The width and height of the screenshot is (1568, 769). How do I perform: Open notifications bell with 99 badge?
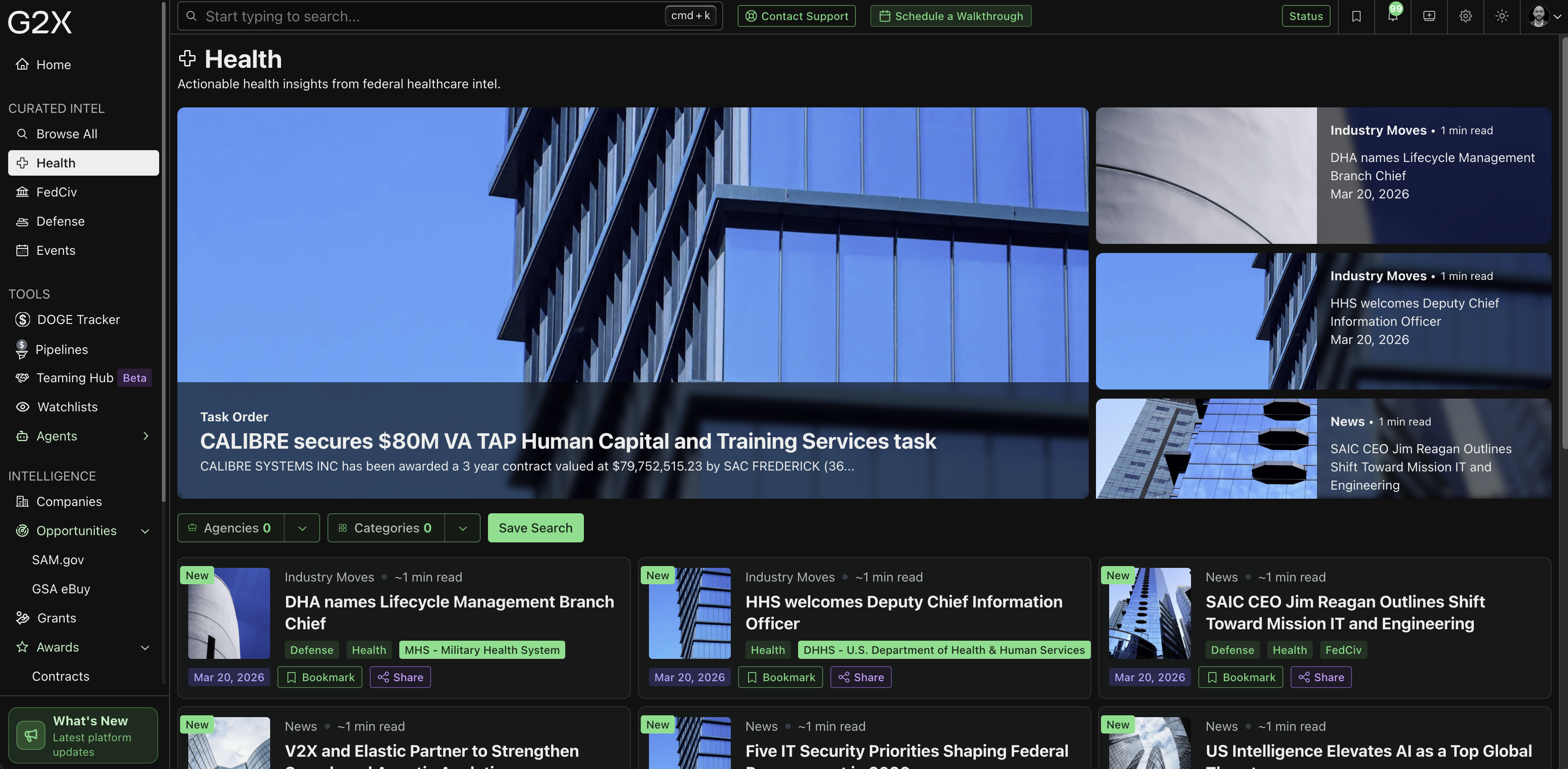pyautogui.click(x=1393, y=16)
